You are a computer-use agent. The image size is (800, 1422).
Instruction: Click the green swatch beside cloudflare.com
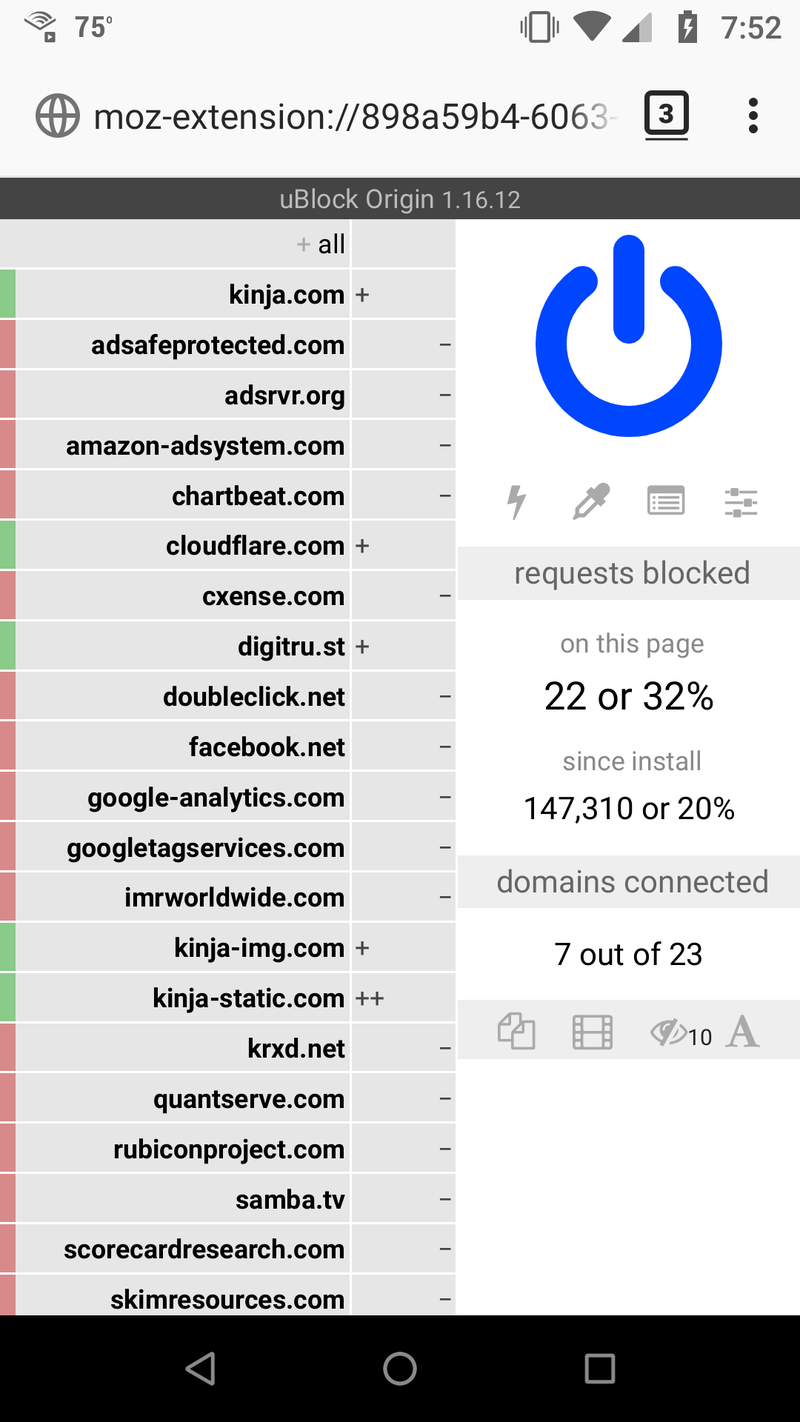click(8, 546)
